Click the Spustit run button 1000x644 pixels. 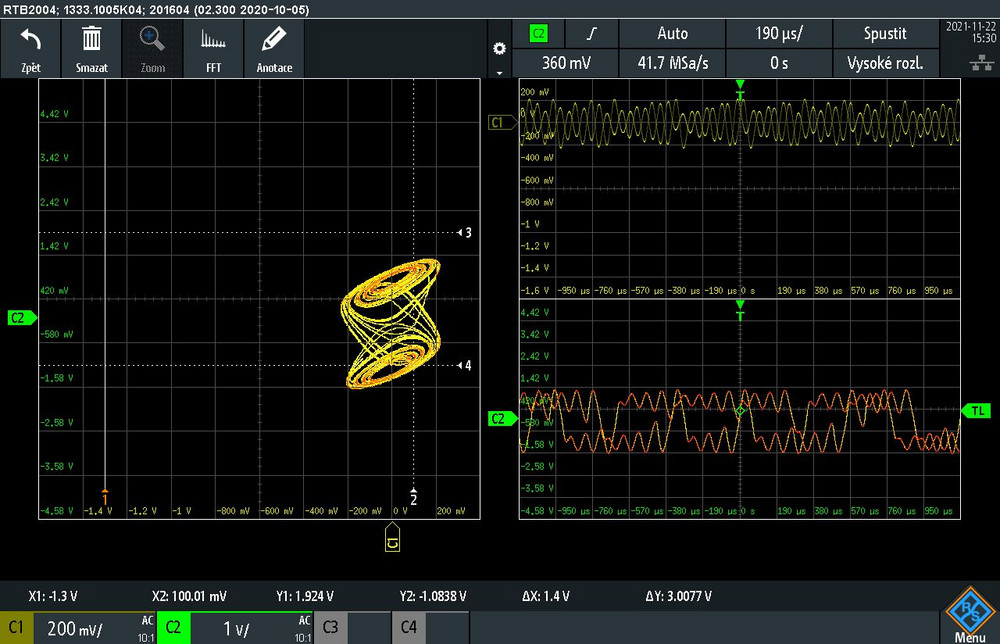pyautogui.click(x=885, y=34)
